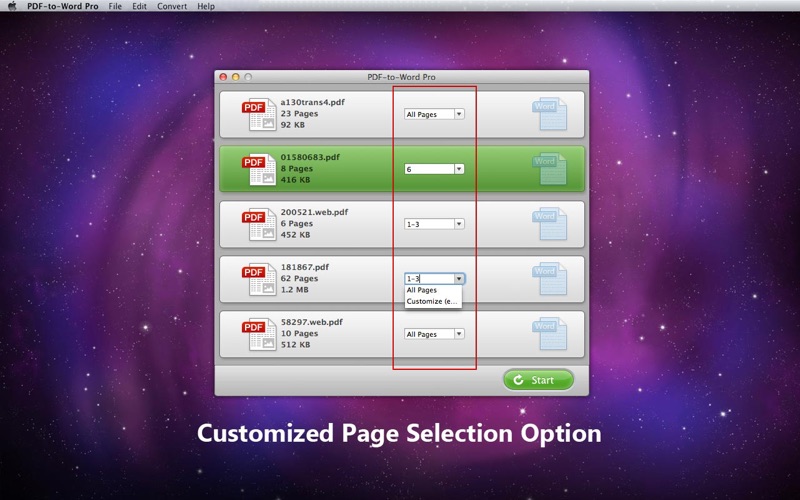
Task: Click the Word icon in 200521.web.pdf row
Action: pyautogui.click(x=549, y=223)
